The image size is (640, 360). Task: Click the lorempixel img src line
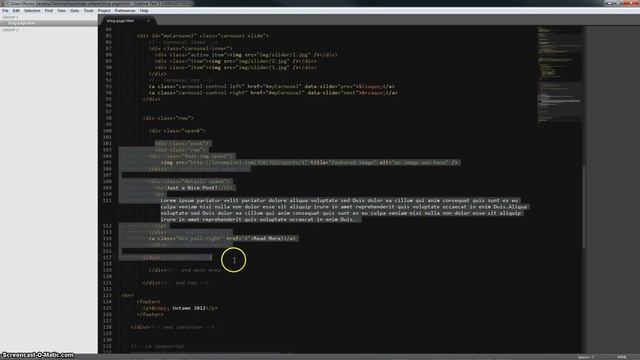click(x=310, y=162)
